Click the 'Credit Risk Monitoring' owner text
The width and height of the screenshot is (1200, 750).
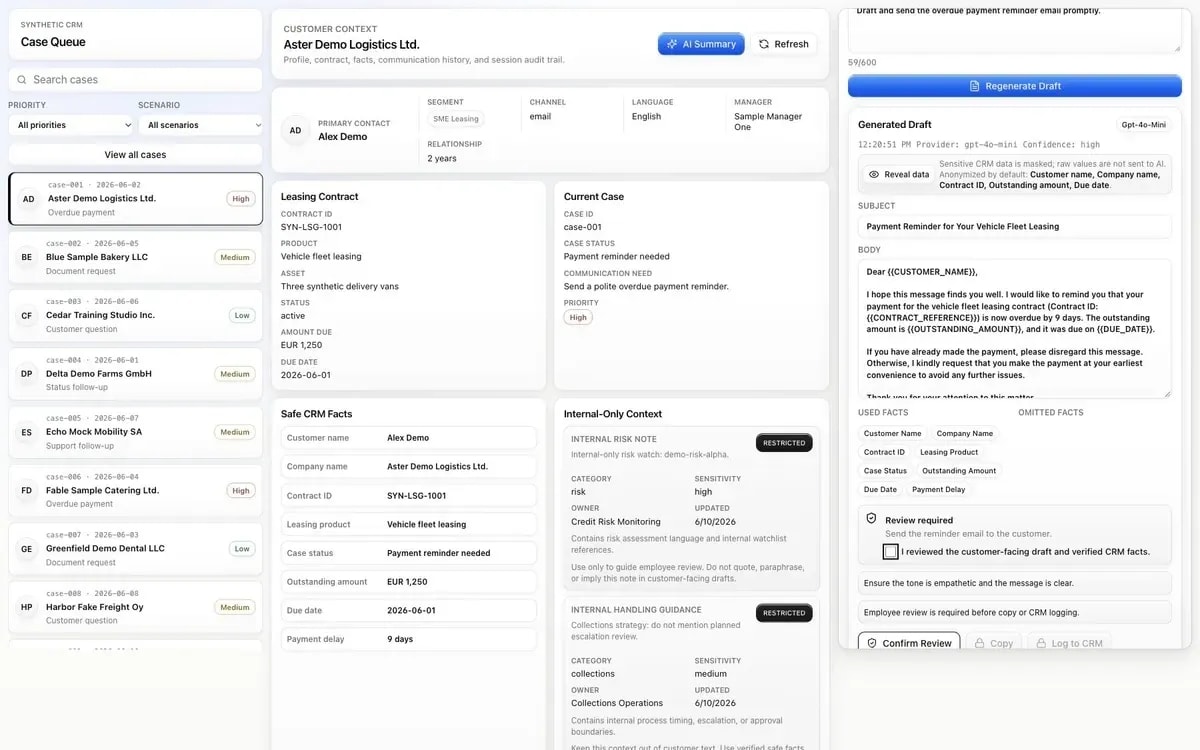pos(616,522)
